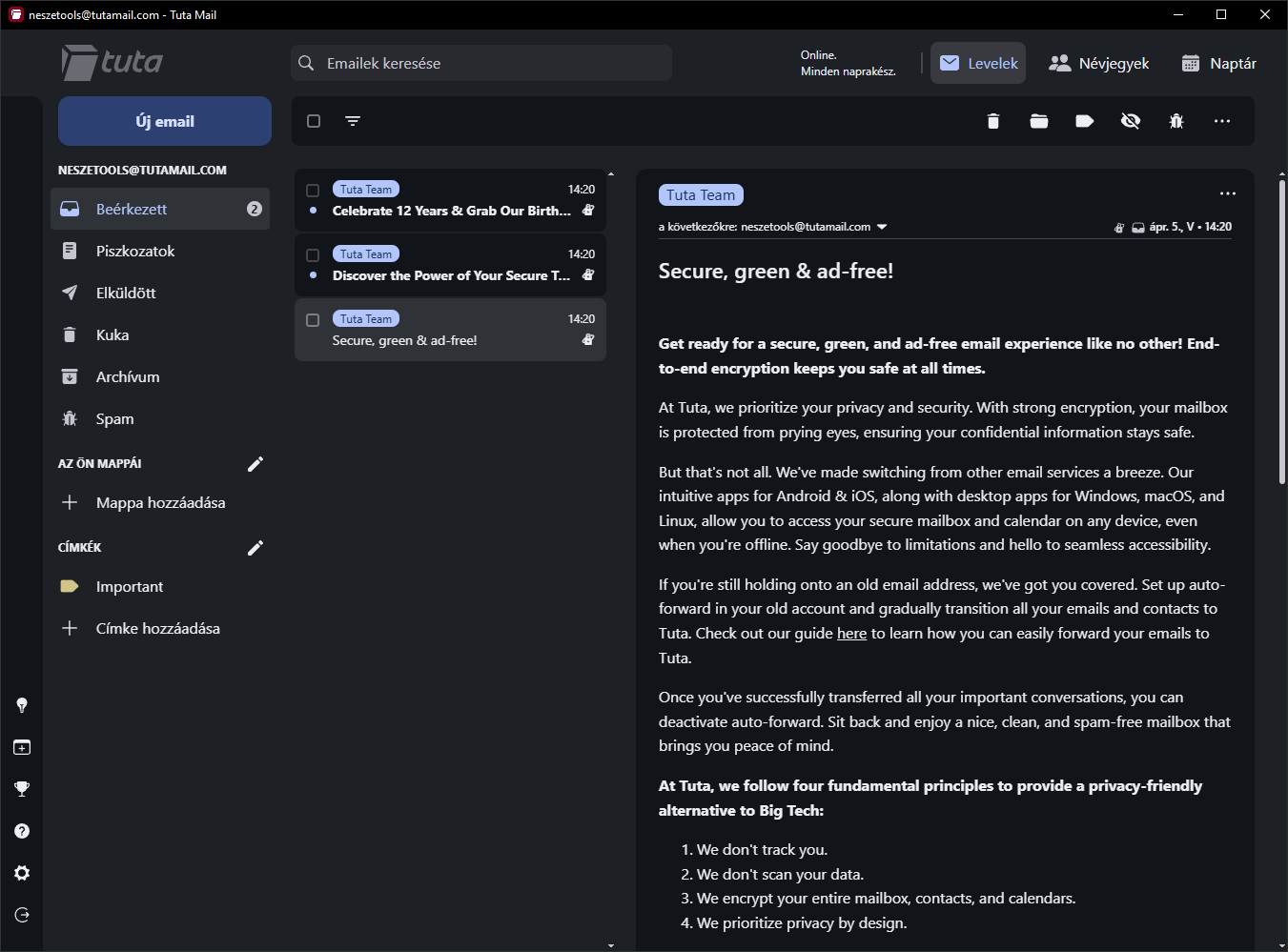Switch to the Névjegyek tab
1288x952 pixels.
pyautogui.click(x=1099, y=64)
